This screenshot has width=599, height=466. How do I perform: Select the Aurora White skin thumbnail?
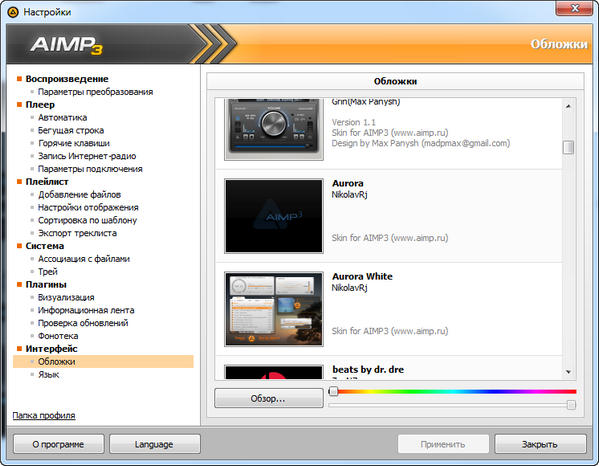(x=274, y=309)
